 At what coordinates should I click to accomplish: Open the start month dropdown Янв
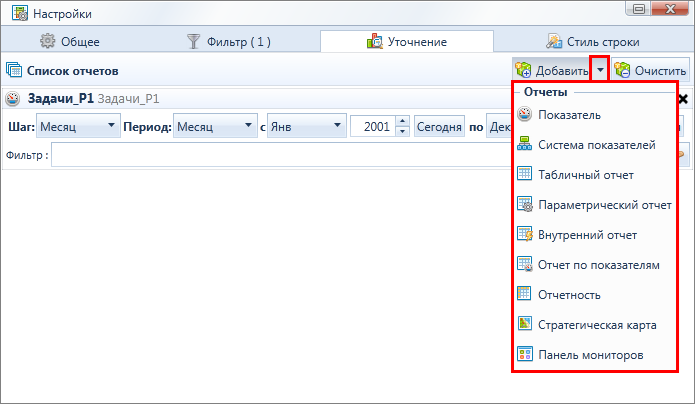(x=307, y=126)
